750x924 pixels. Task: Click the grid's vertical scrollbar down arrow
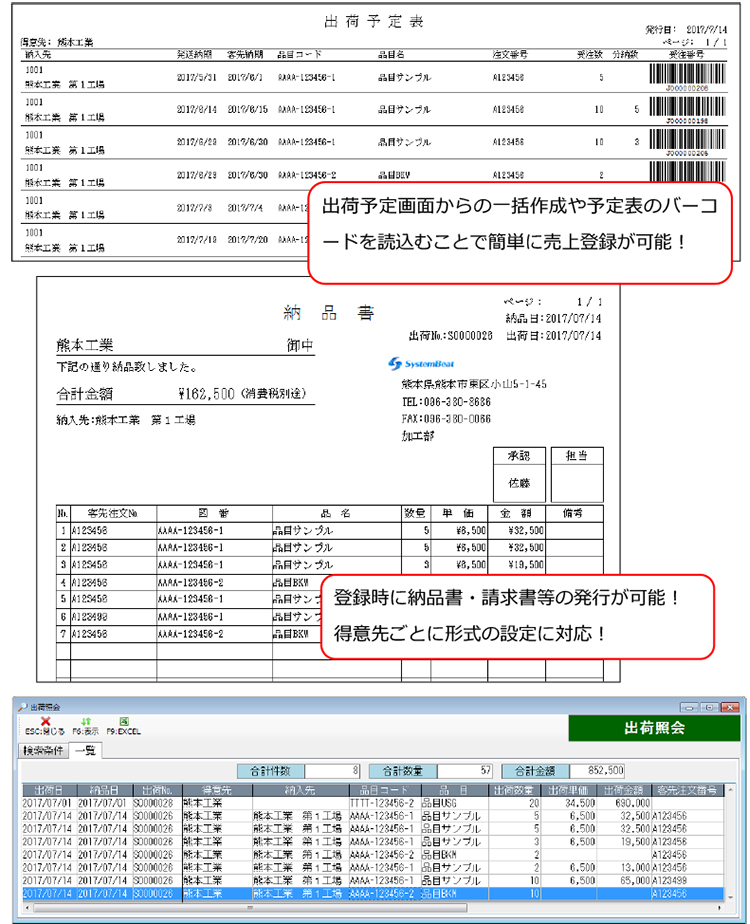731,896
